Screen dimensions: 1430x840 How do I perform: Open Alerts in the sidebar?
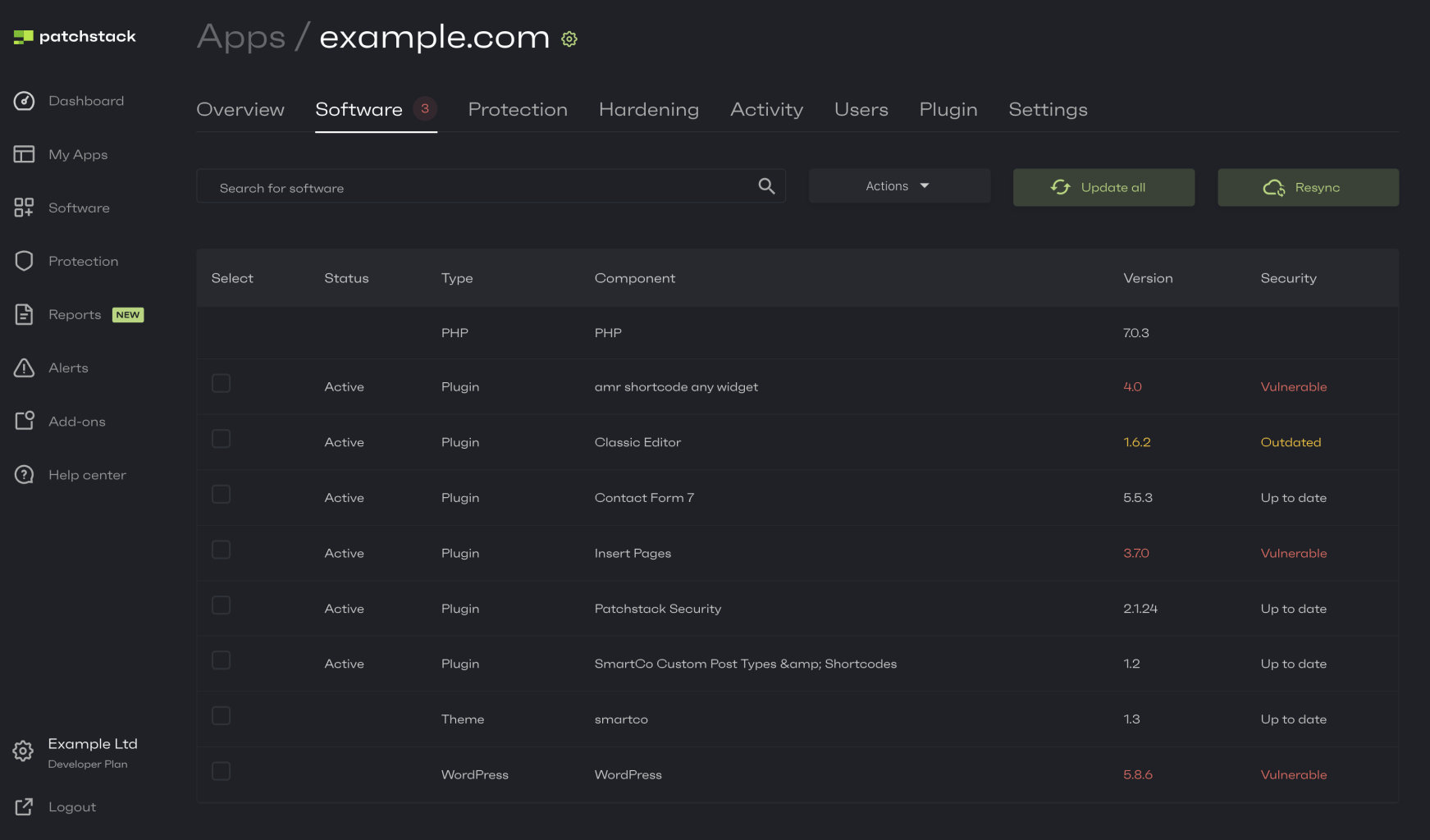pos(68,368)
